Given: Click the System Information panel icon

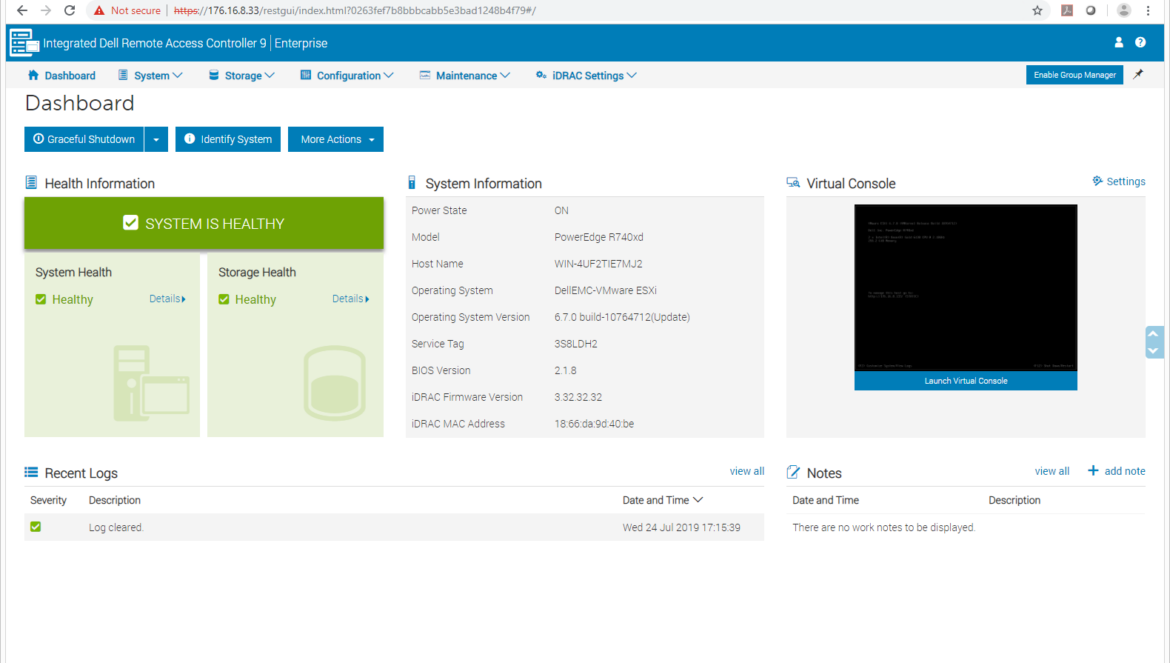Looking at the screenshot, I should (x=412, y=183).
